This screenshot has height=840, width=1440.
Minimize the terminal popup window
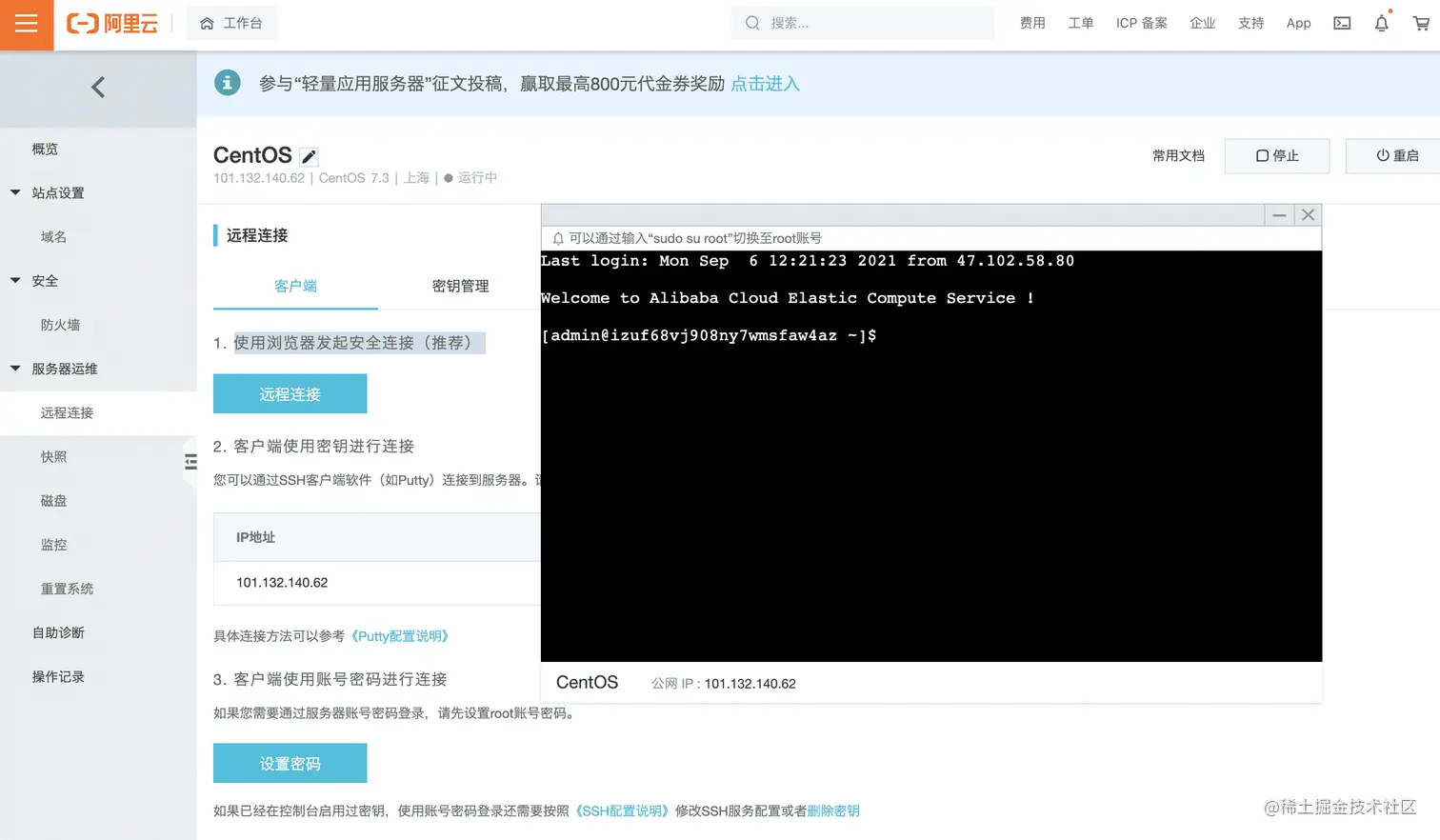tap(1279, 215)
